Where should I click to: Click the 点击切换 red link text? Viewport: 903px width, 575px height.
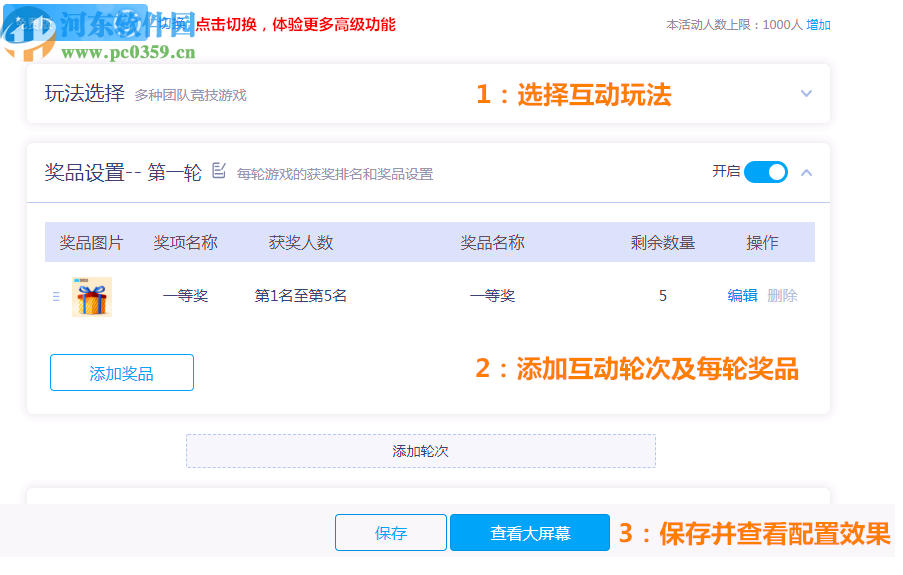pyautogui.click(x=228, y=25)
